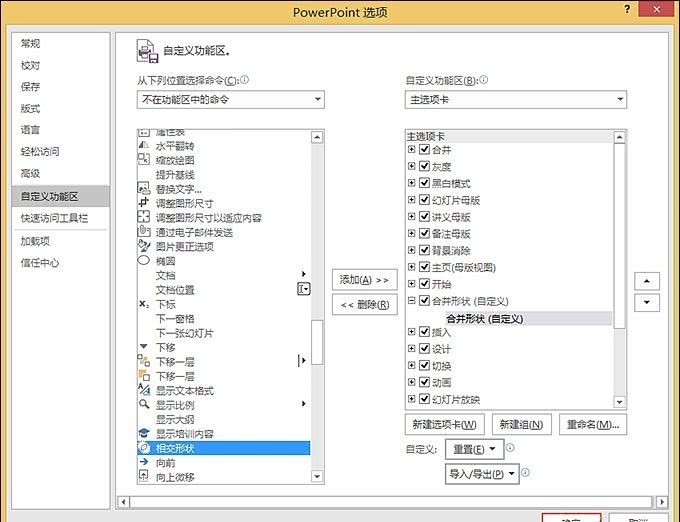Select the 合并形状 (自定义) group row

pyautogui.click(x=528, y=319)
